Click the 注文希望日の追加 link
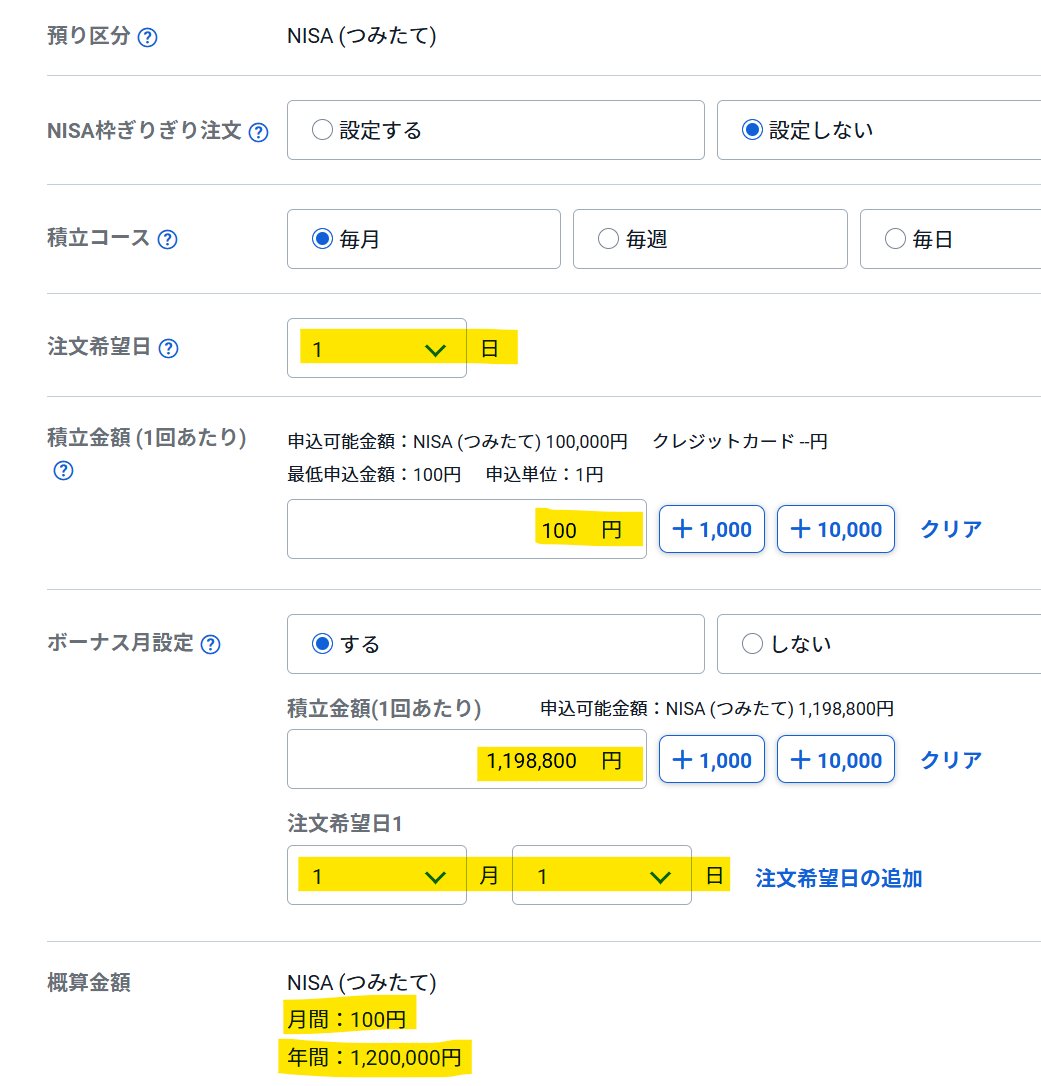Screen dimensions: 1041x1086 pos(838,878)
